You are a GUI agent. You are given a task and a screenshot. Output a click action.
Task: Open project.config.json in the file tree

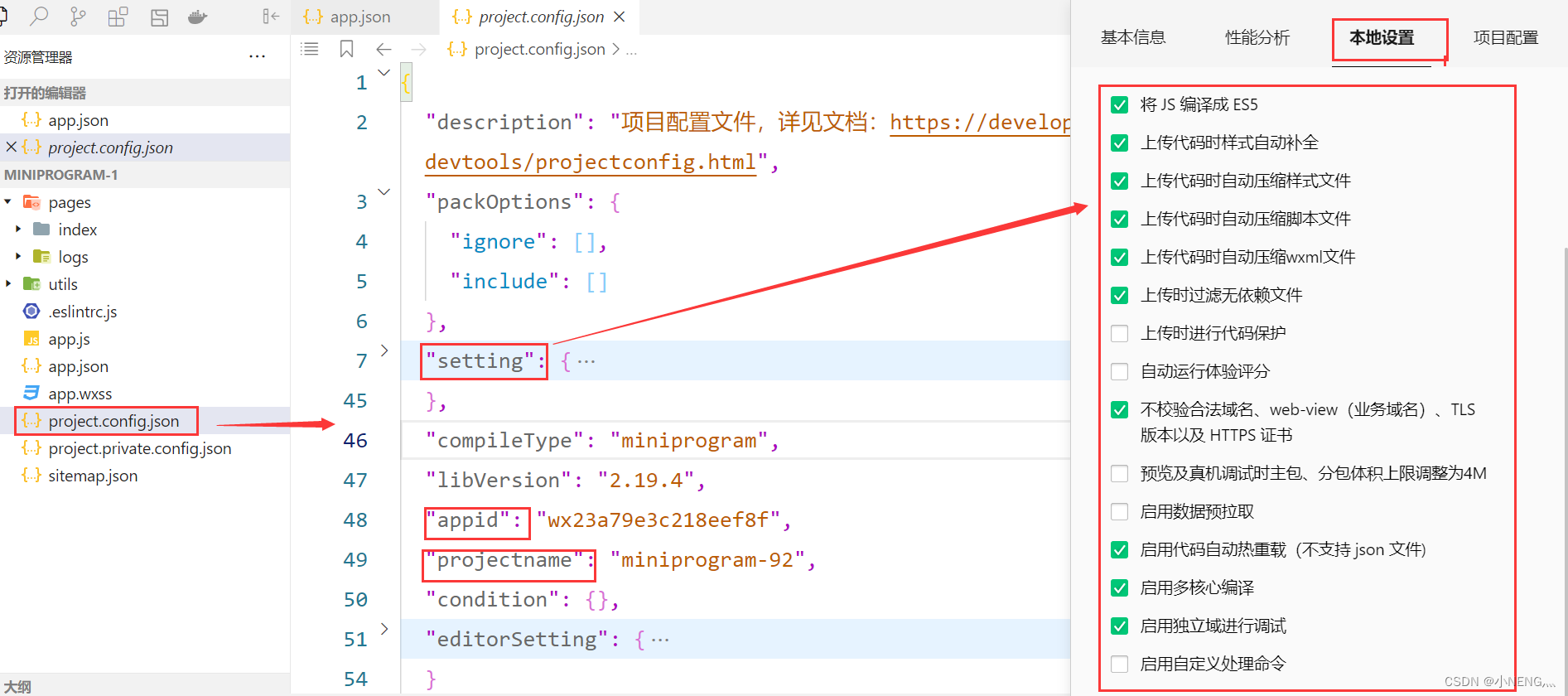(x=113, y=421)
